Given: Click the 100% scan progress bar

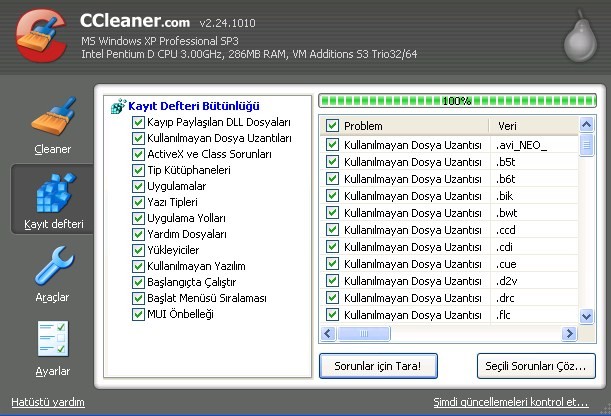Looking at the screenshot, I should (x=457, y=101).
